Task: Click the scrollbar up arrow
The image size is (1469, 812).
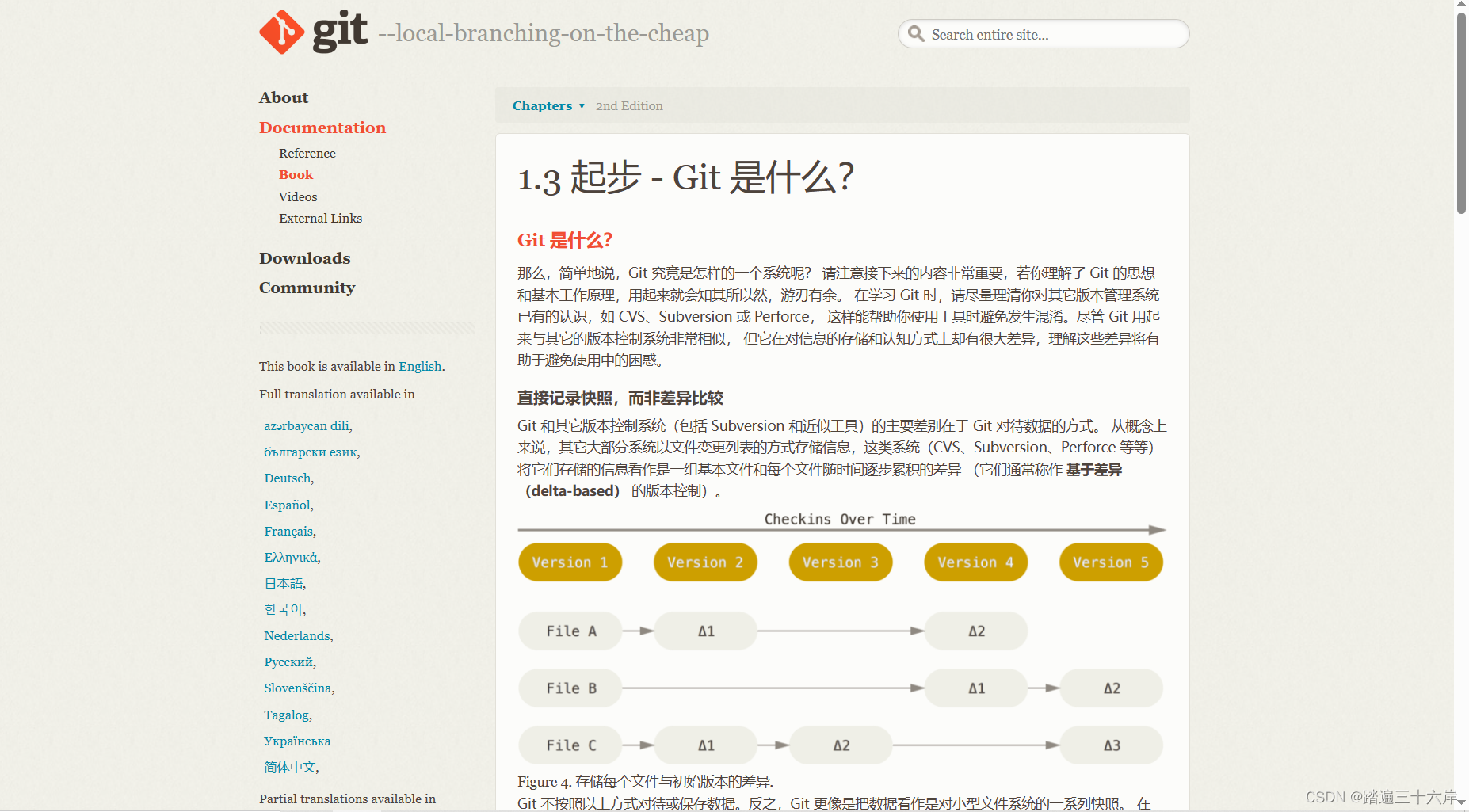Action: click(1461, 5)
